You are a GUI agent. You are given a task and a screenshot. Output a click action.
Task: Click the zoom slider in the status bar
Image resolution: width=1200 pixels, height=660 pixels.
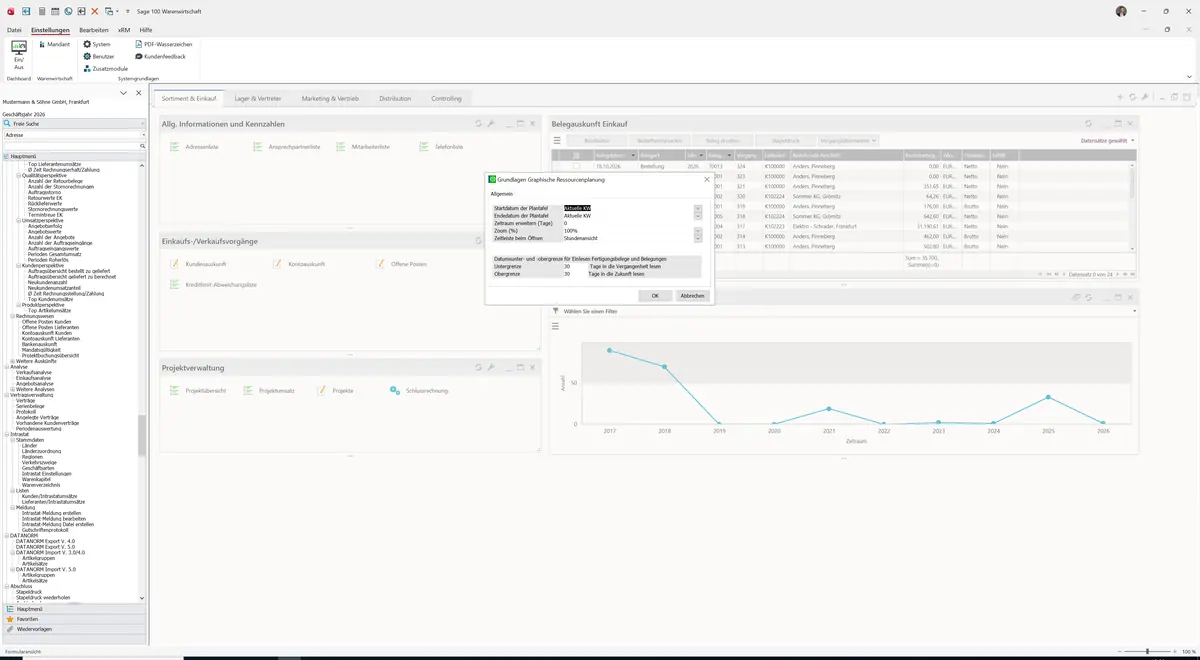click(x=1147, y=651)
